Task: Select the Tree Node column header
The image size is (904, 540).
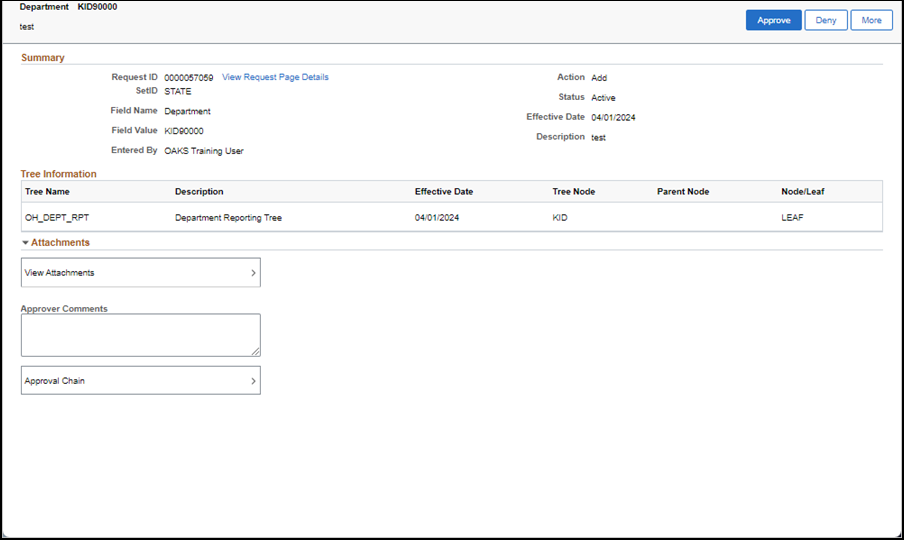Action: pyautogui.click(x=574, y=191)
